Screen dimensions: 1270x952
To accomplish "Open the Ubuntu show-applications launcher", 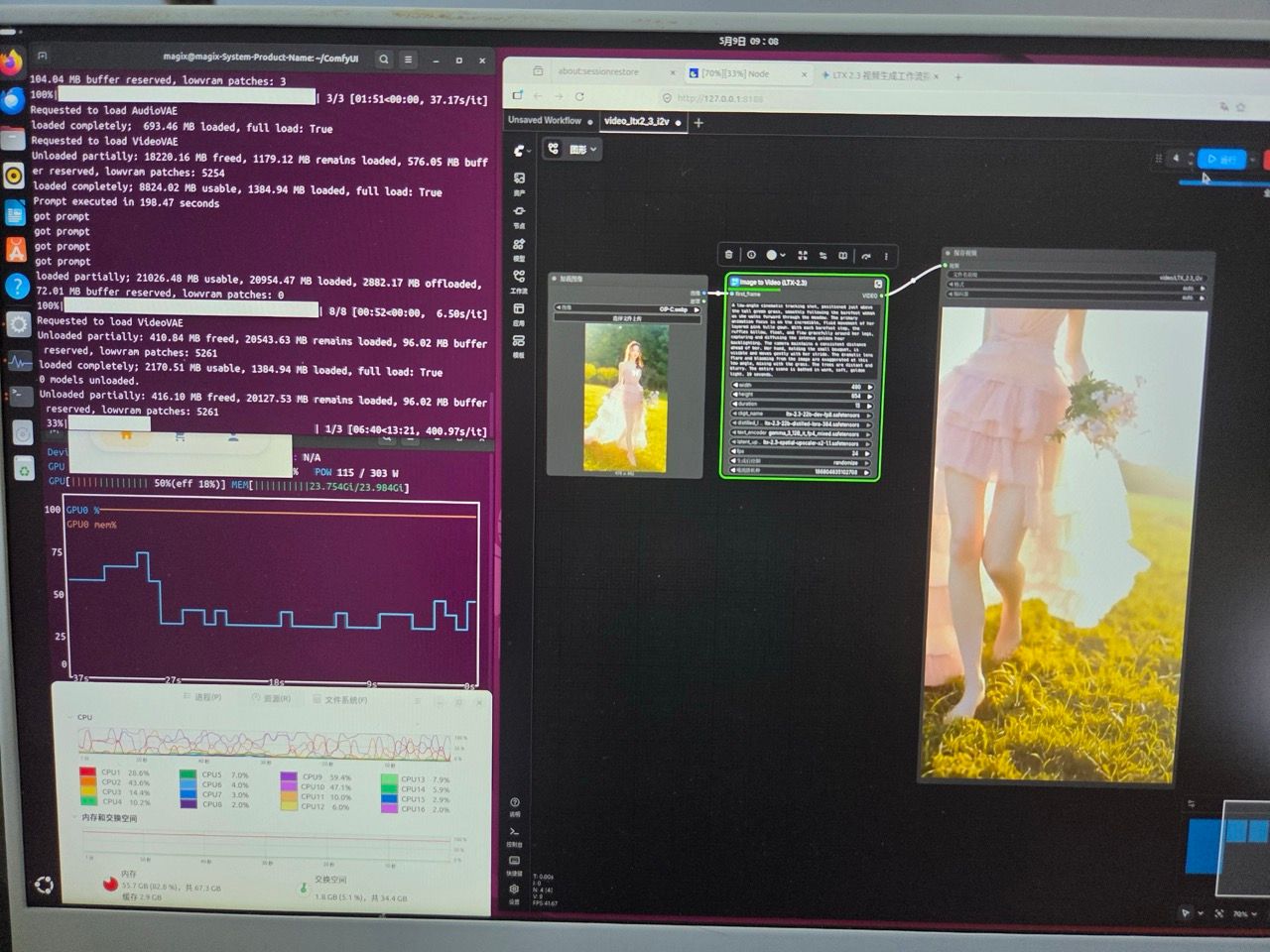I will pos(43,886).
